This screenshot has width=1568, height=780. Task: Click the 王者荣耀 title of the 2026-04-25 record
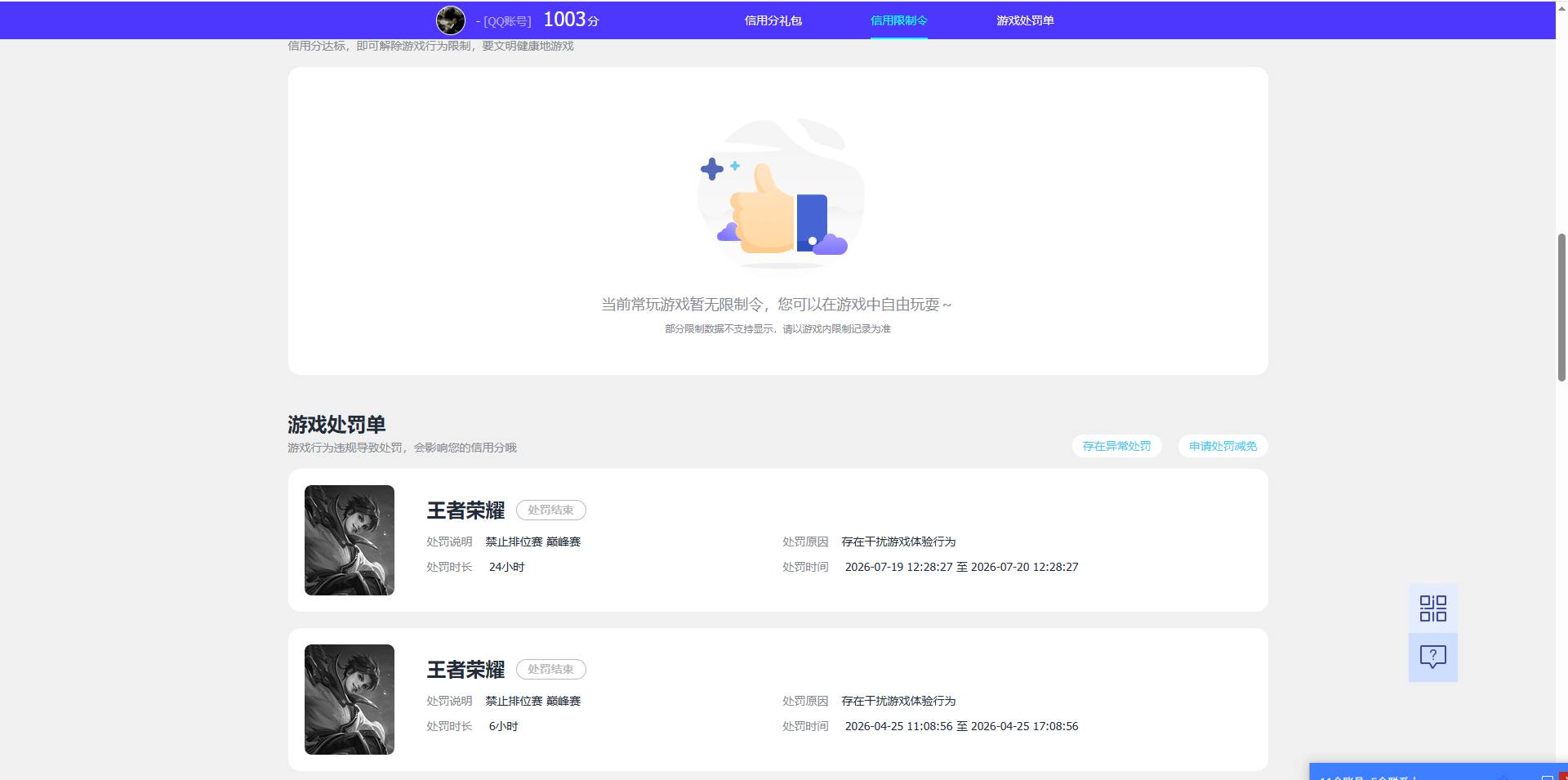tap(465, 670)
